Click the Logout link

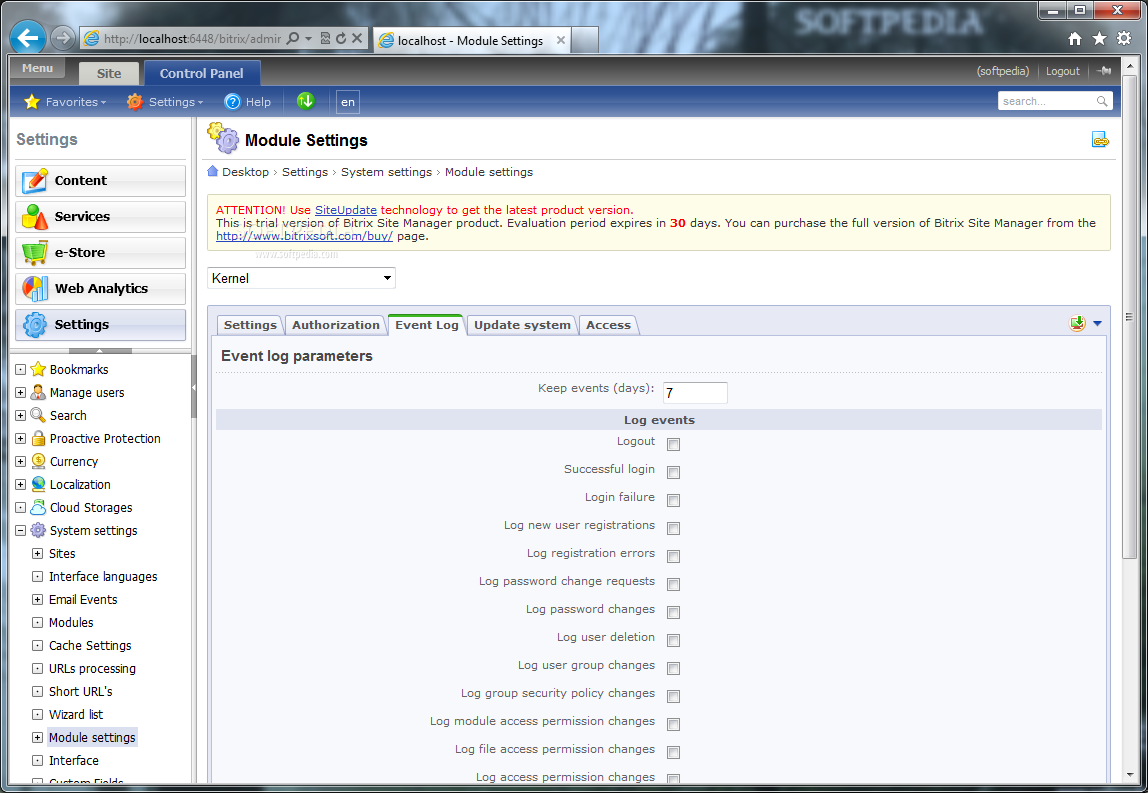coord(1062,71)
